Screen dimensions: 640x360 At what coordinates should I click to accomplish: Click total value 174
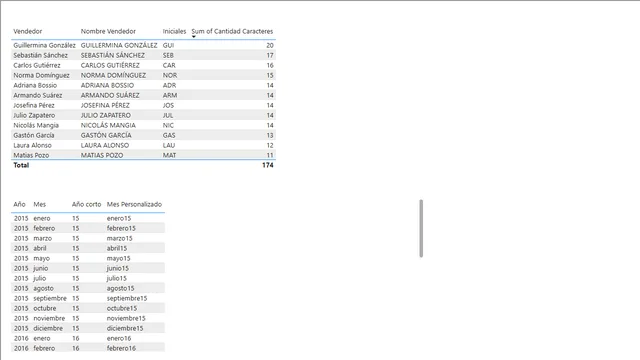[268, 165]
